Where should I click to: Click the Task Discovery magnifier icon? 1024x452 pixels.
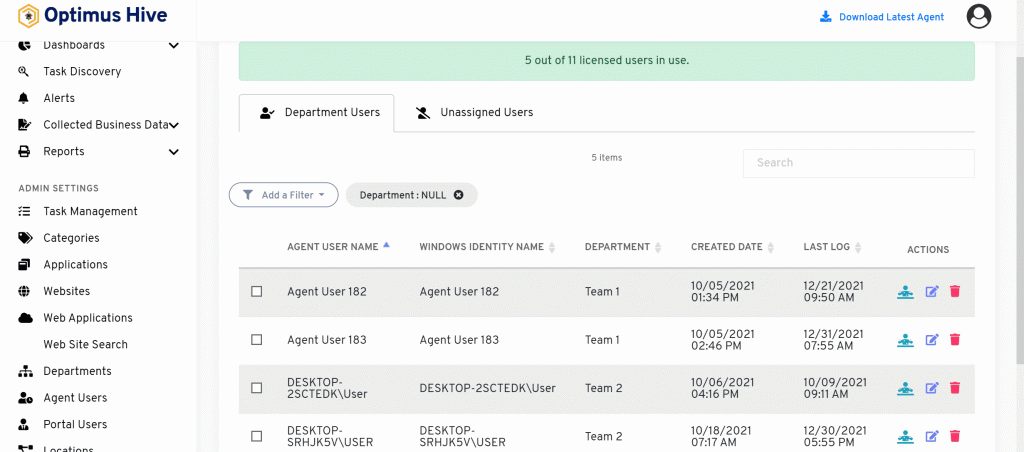[24, 71]
